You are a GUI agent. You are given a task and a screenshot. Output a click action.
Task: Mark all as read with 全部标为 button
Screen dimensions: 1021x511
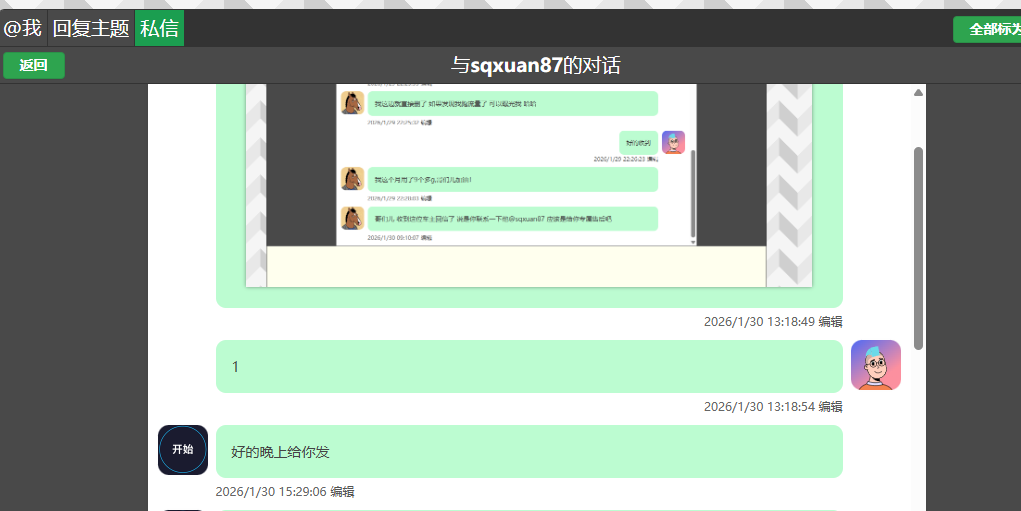tap(988, 29)
